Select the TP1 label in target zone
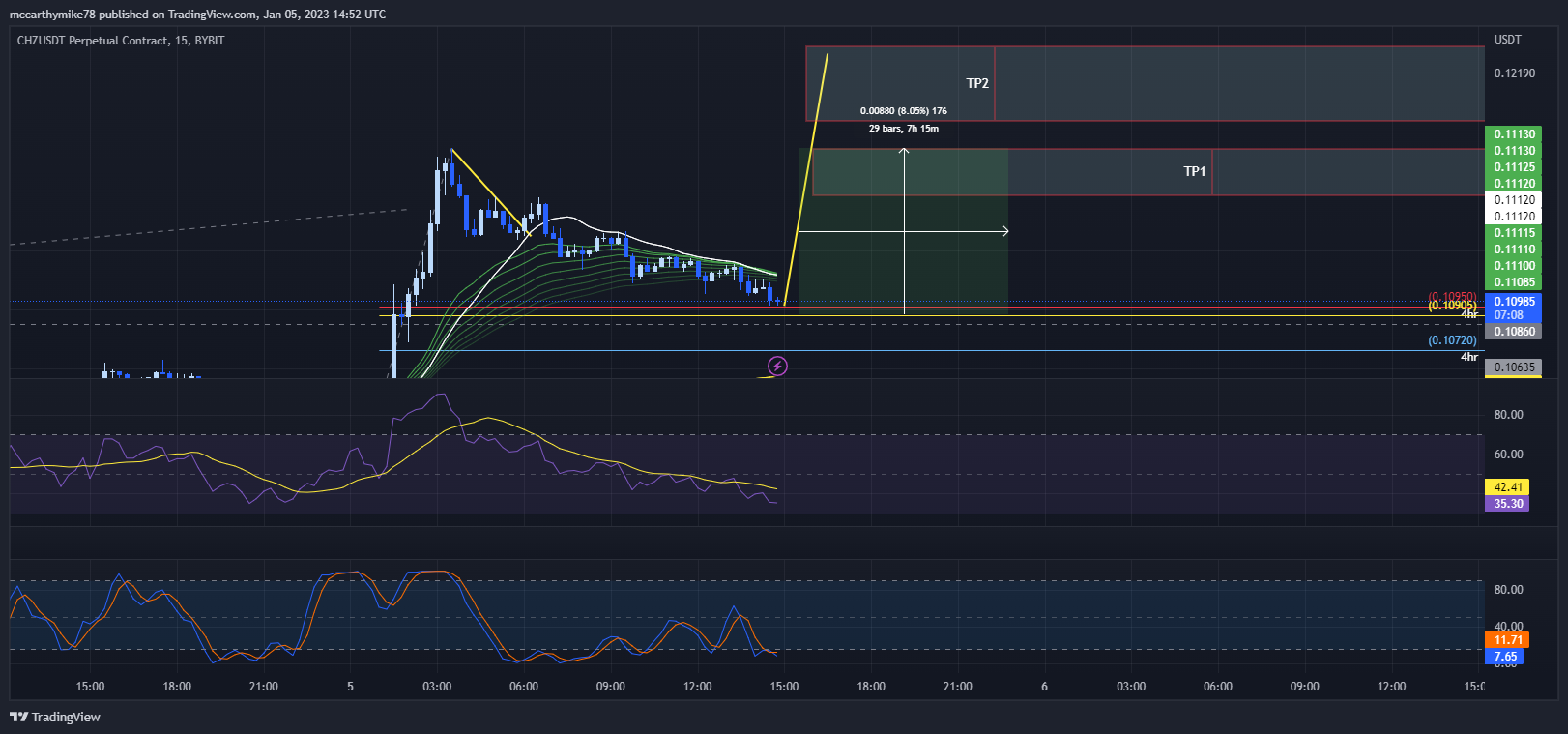Screen dimensions: 1568x734 pyautogui.click(x=1195, y=171)
